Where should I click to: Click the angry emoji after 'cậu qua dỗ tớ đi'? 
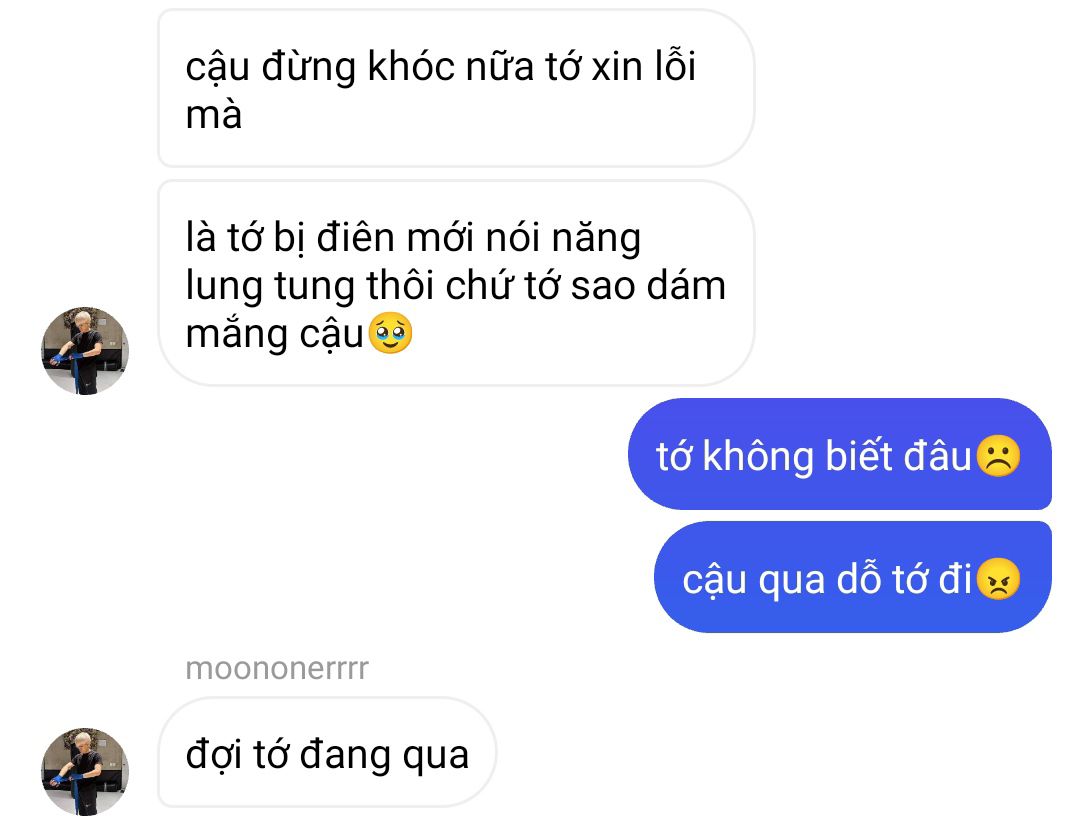click(998, 579)
